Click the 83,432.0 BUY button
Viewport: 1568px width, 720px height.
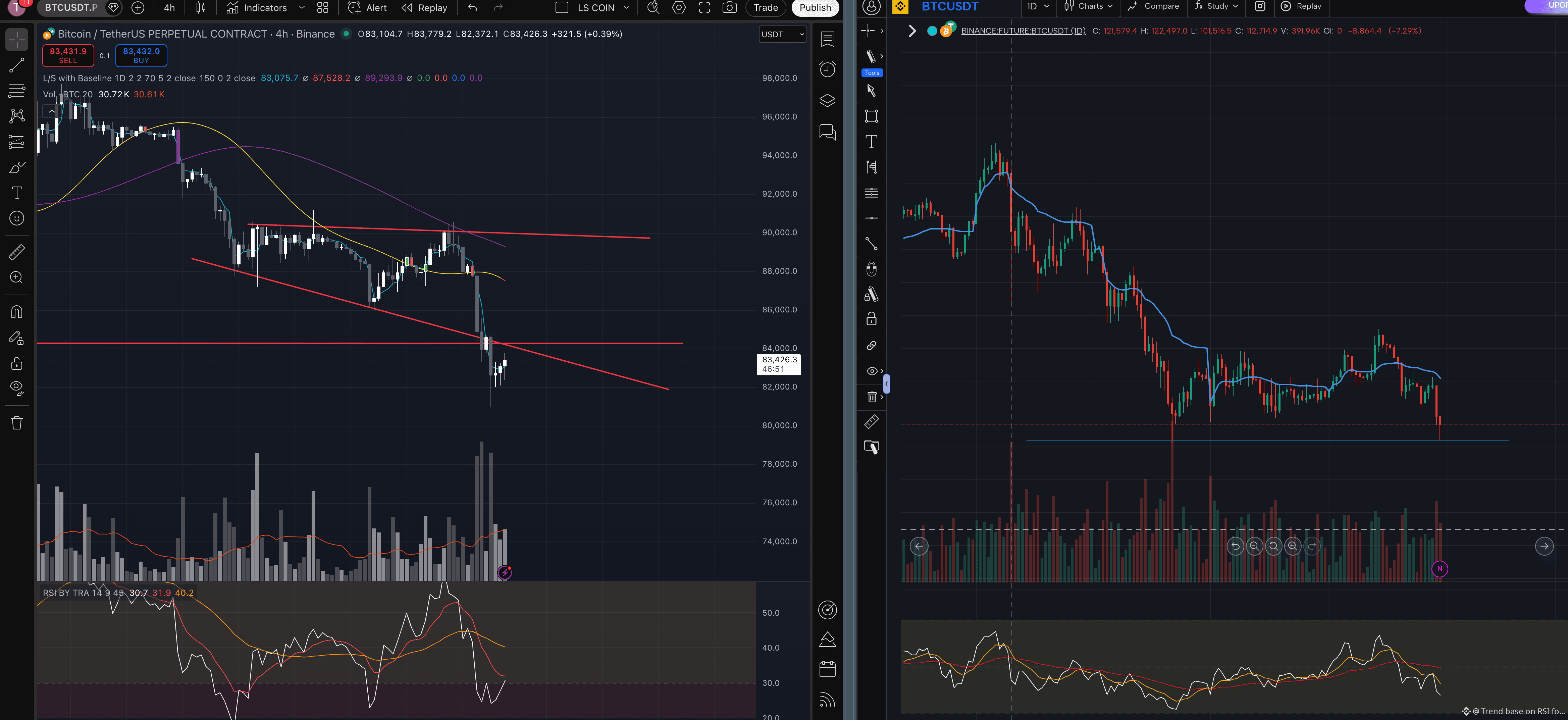pyautogui.click(x=141, y=55)
